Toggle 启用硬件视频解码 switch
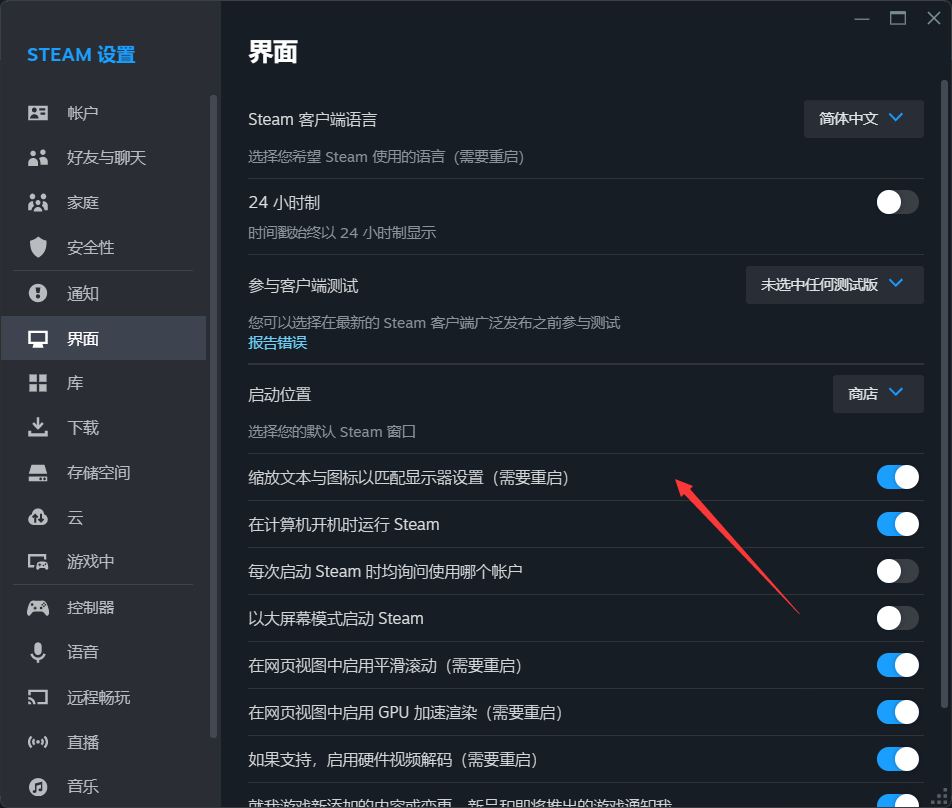Viewport: 952px width, 808px height. 897,759
